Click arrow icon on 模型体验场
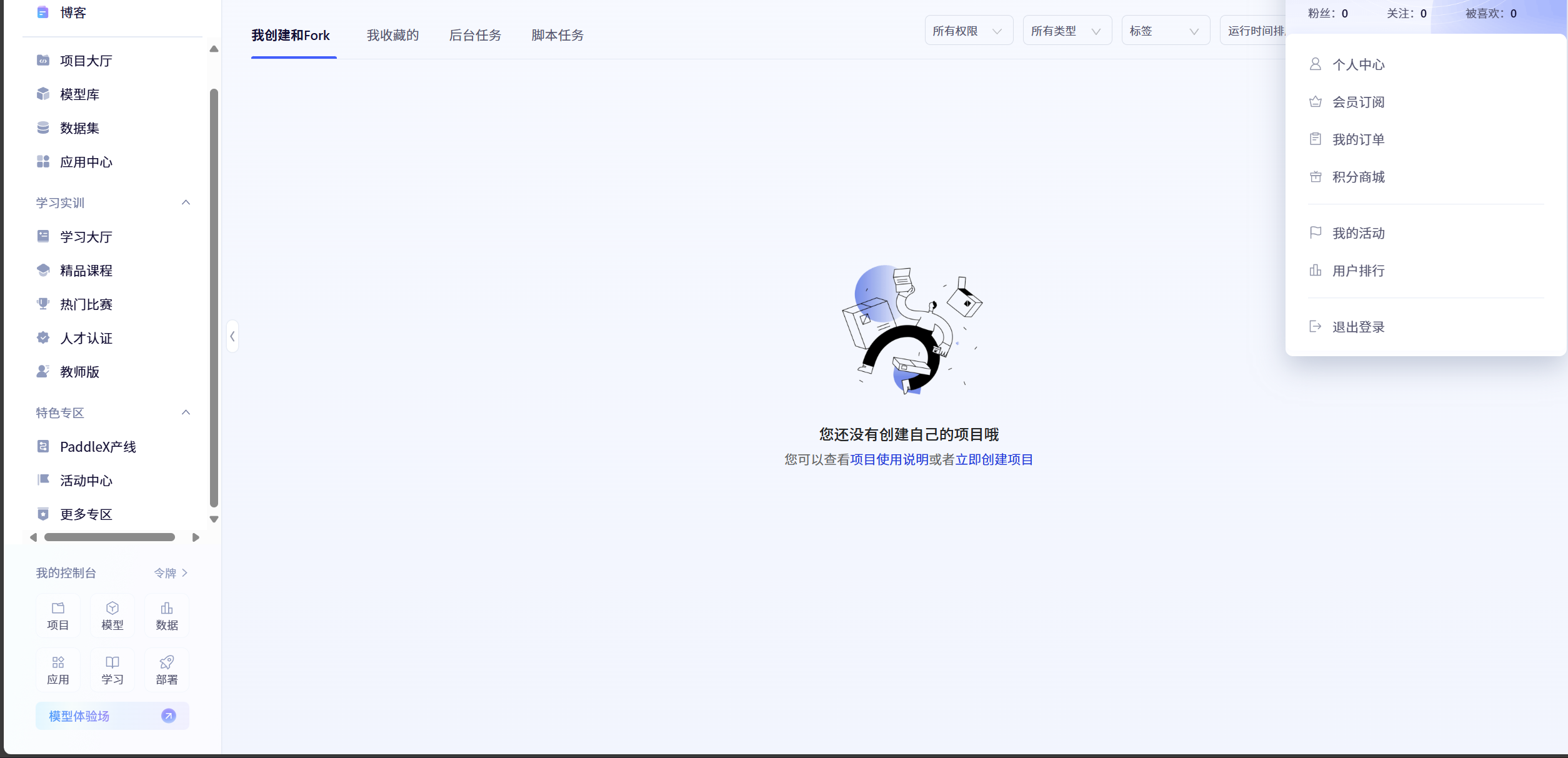 click(x=169, y=716)
